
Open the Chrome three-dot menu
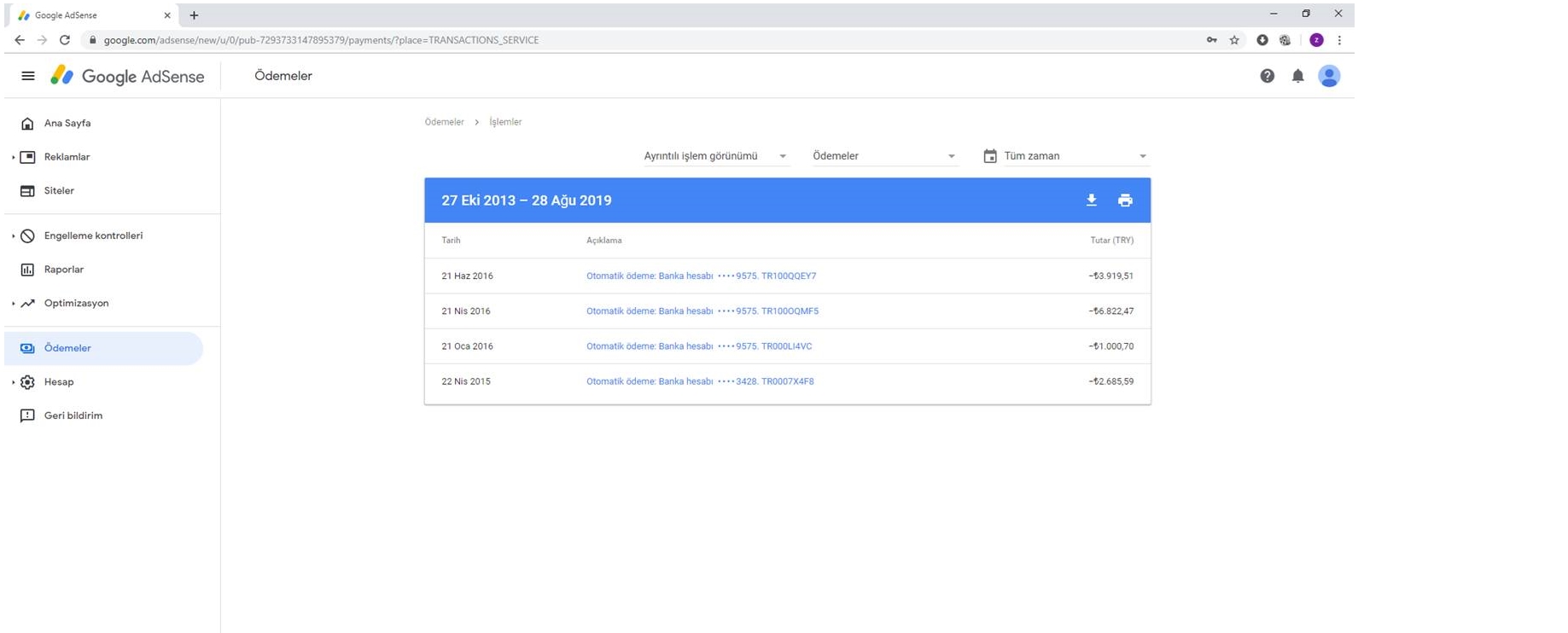point(1339,40)
